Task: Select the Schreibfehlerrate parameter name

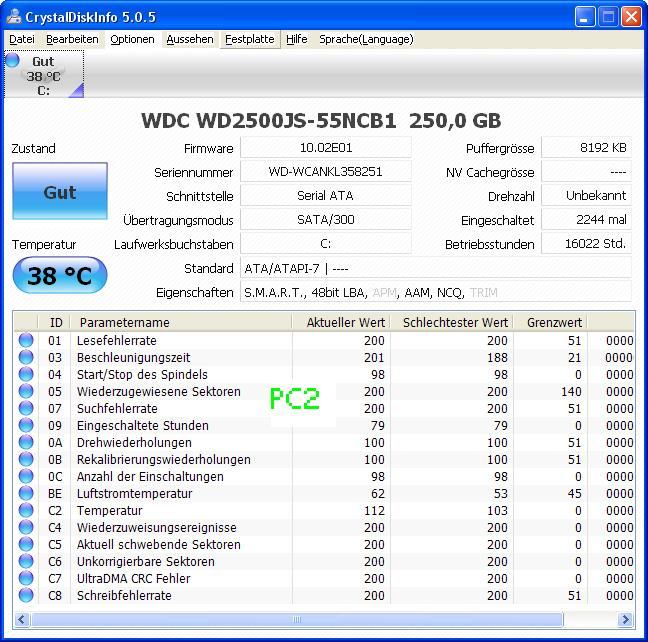Action: click(124, 595)
